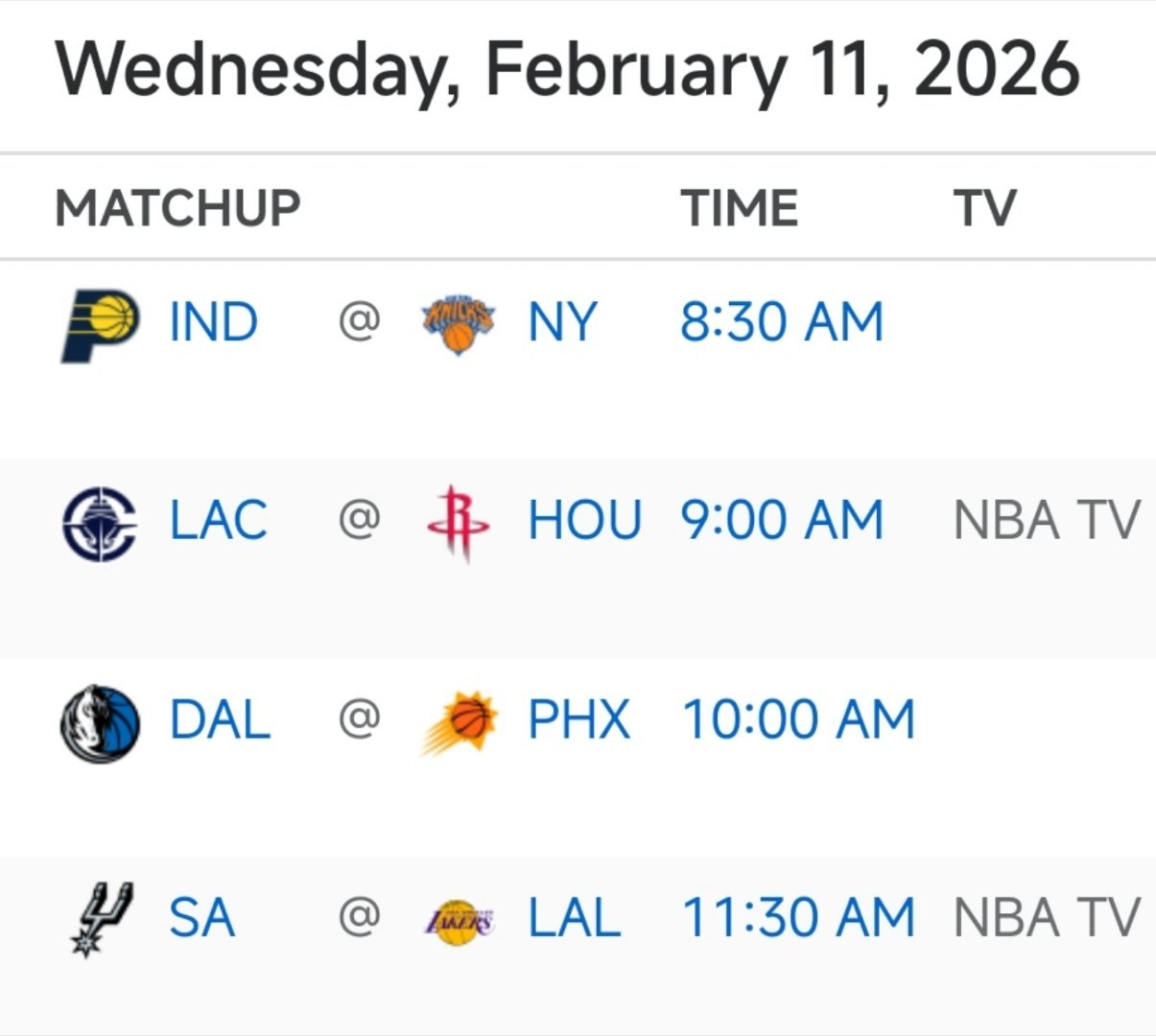This screenshot has width=1156, height=1036.
Task: Open the NY team link
Action: pyautogui.click(x=562, y=323)
